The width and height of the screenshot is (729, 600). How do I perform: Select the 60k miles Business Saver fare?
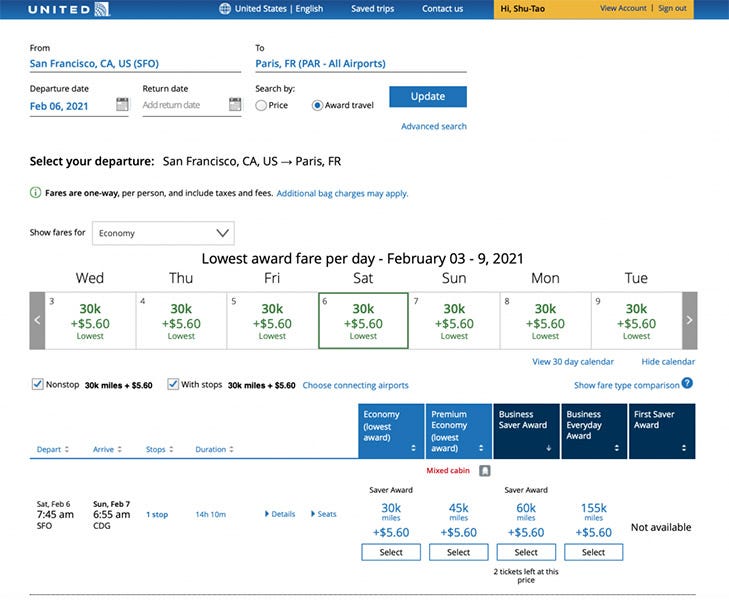[526, 552]
